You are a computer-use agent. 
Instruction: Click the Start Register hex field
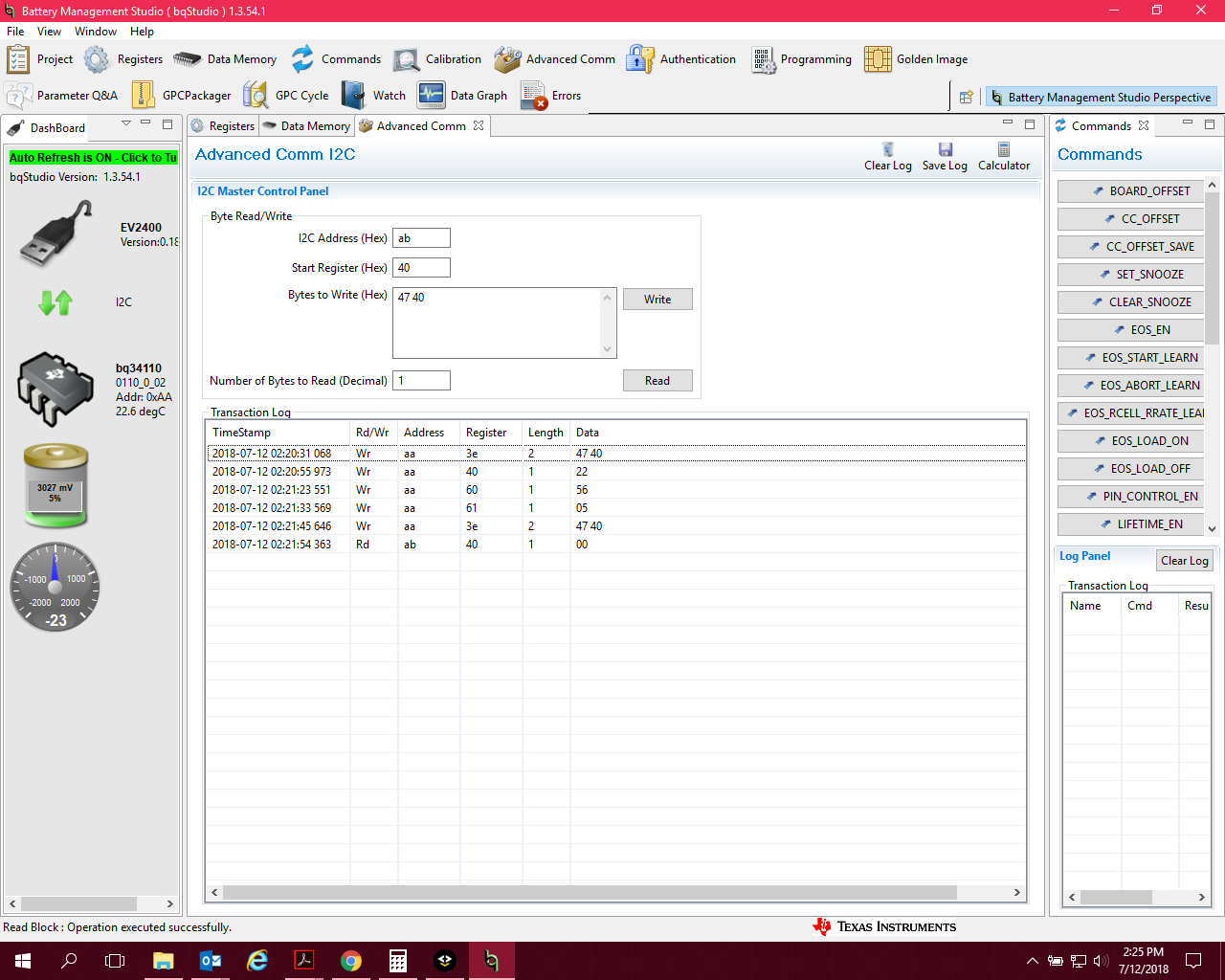(x=421, y=268)
